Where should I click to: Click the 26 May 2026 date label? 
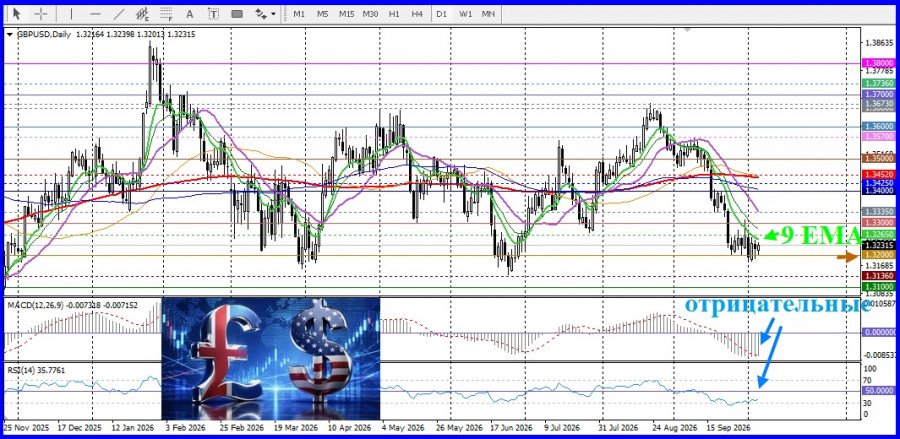tap(457, 428)
